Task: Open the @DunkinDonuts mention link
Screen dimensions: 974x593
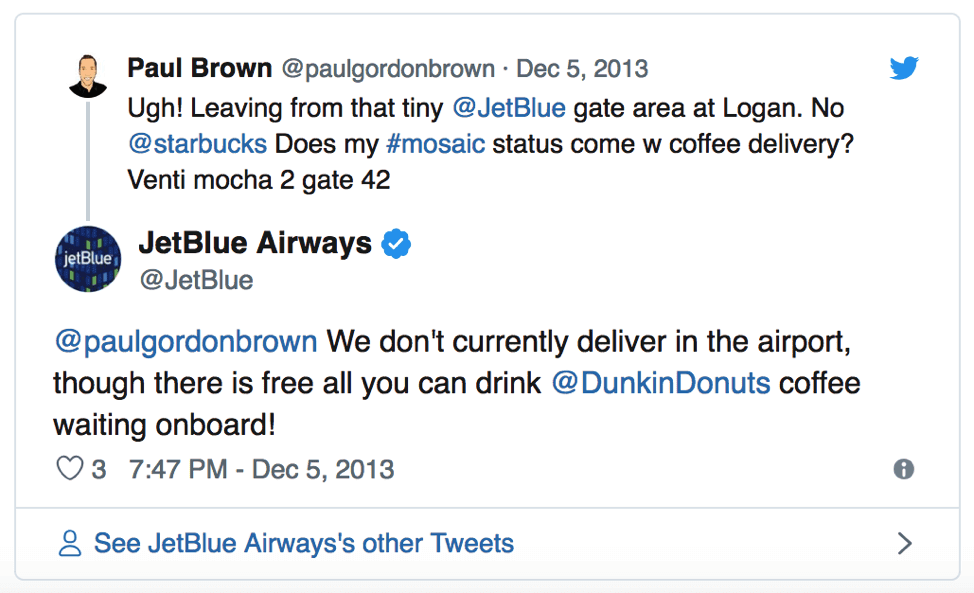Action: [661, 383]
